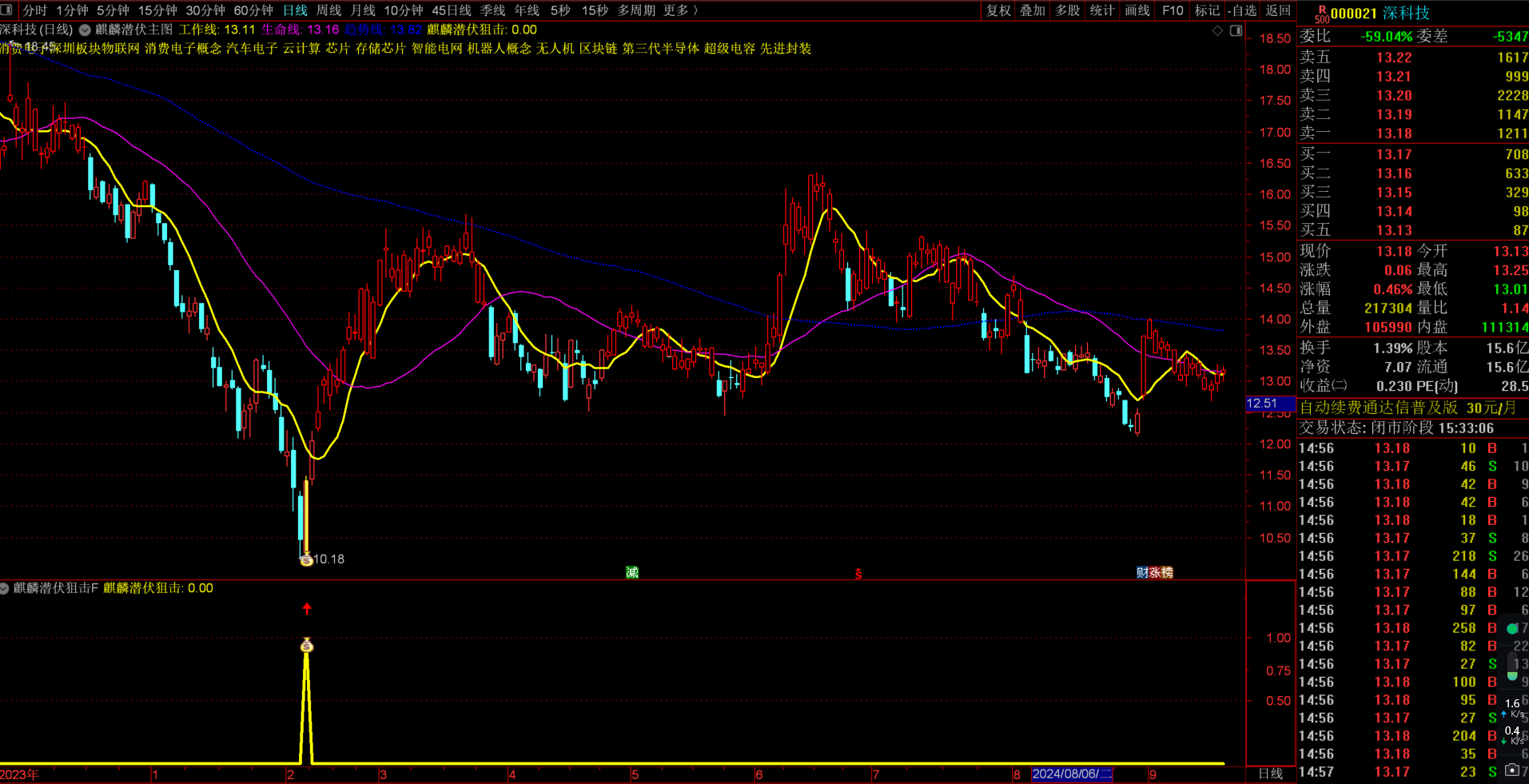Click the 画线 draw line button
Image resolution: width=1529 pixels, height=784 pixels.
(x=1137, y=10)
